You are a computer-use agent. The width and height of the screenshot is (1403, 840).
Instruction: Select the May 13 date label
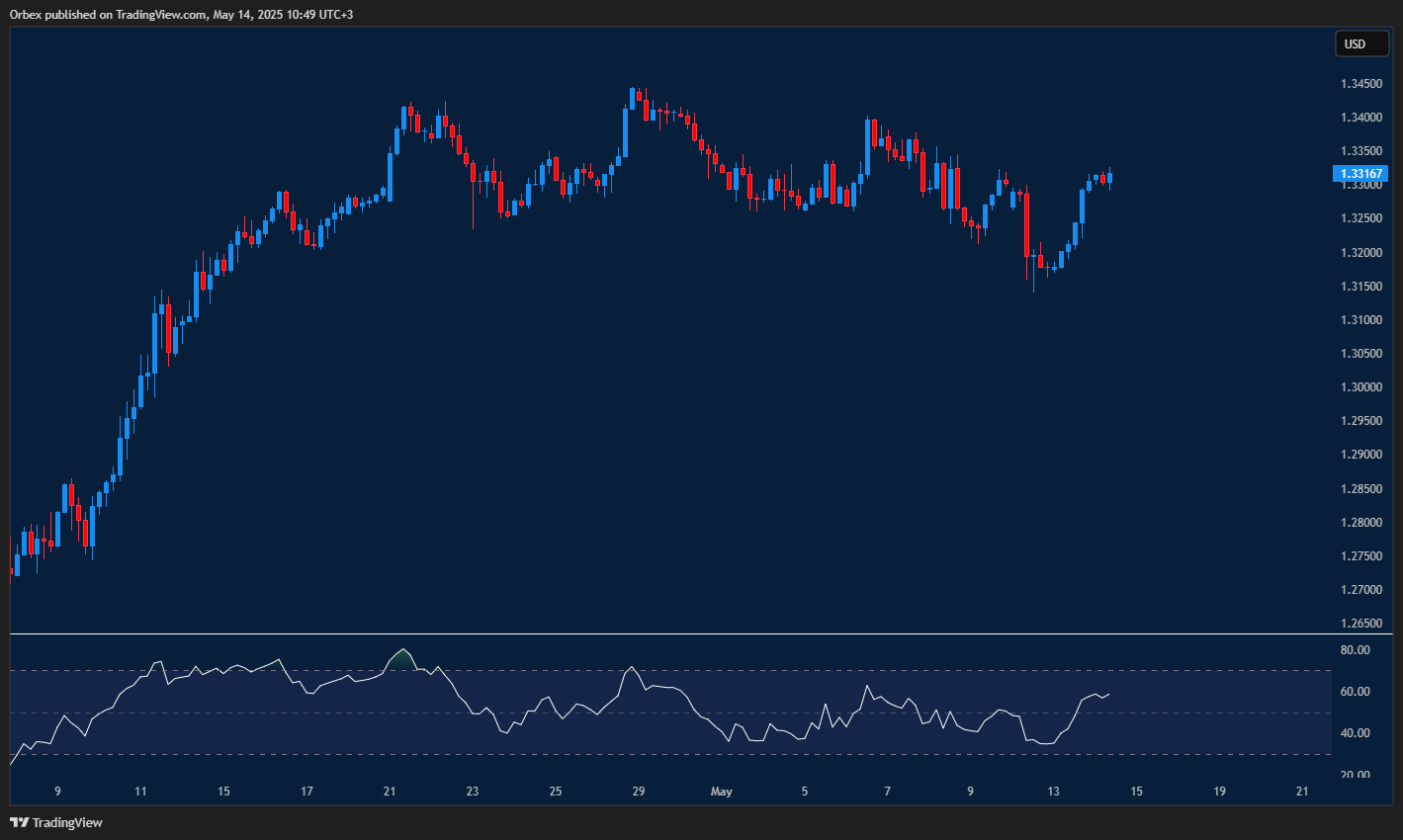(1052, 792)
